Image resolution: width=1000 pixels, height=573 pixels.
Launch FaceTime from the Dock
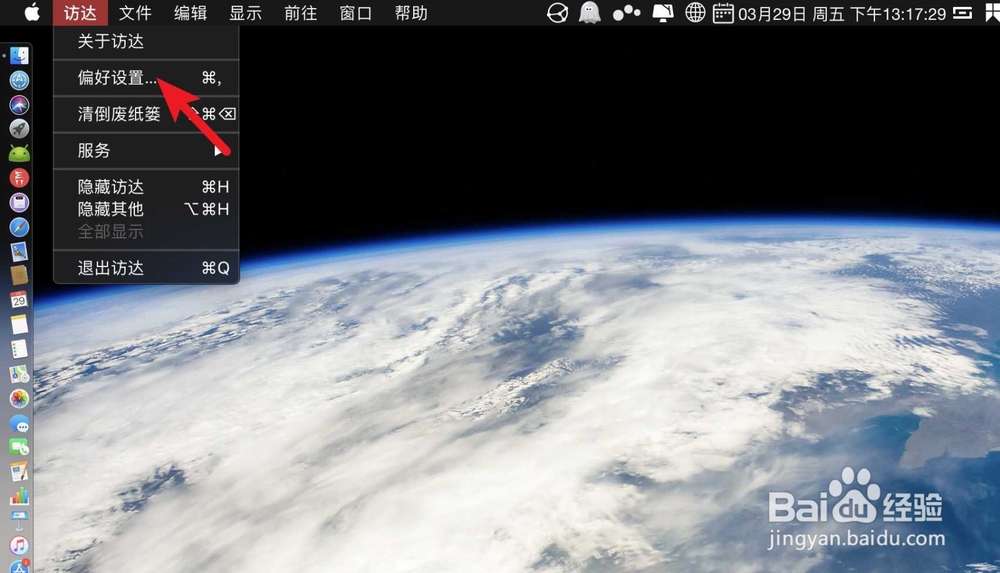click(x=19, y=448)
